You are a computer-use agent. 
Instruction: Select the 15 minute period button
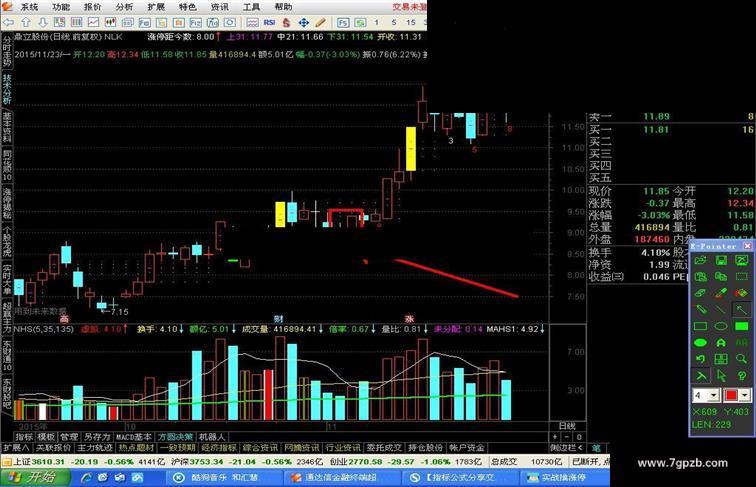point(411,22)
